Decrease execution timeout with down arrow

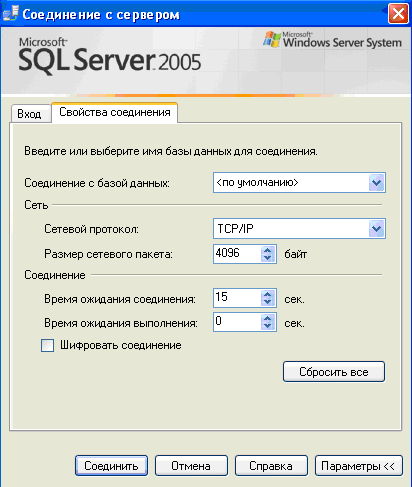pyautogui.click(x=267, y=326)
